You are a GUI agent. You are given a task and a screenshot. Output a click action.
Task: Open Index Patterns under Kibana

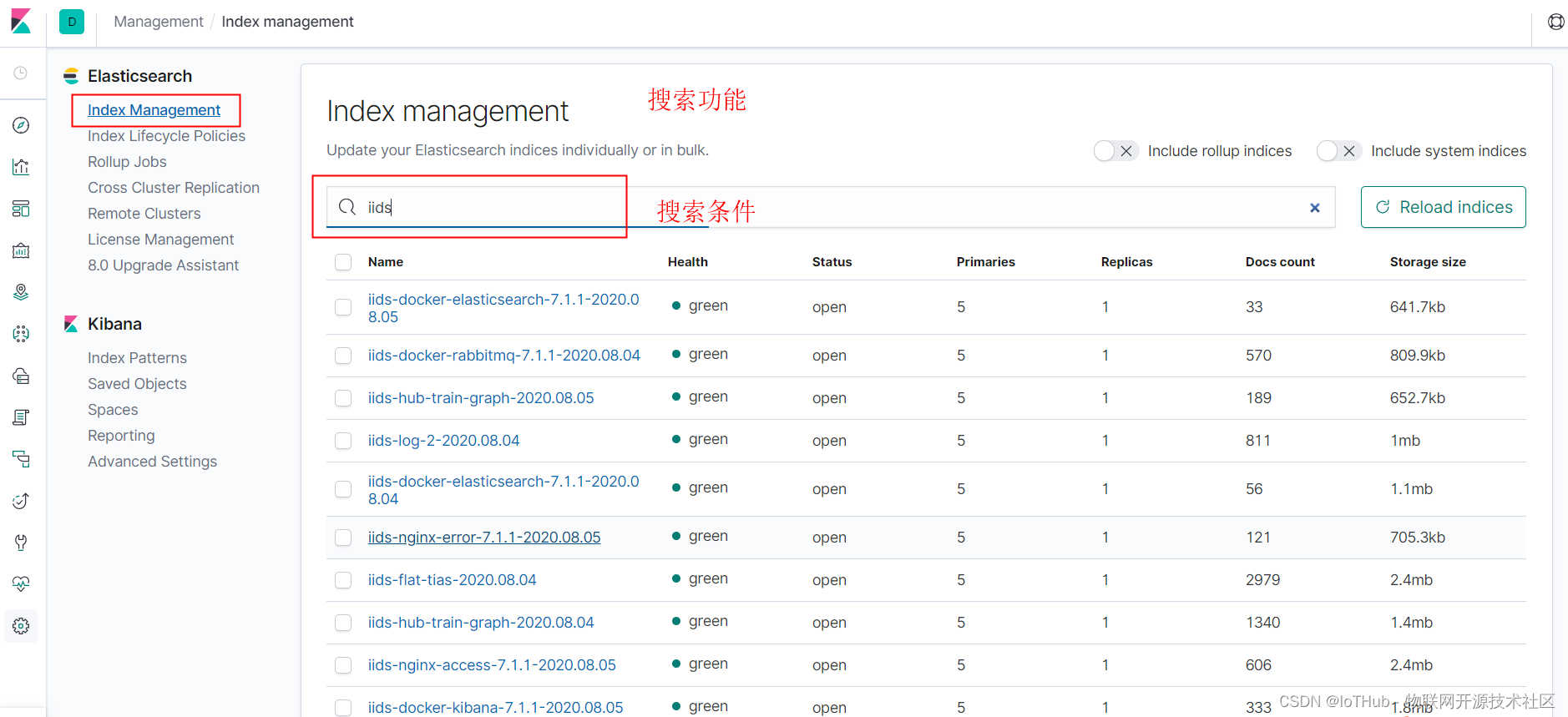pos(137,358)
